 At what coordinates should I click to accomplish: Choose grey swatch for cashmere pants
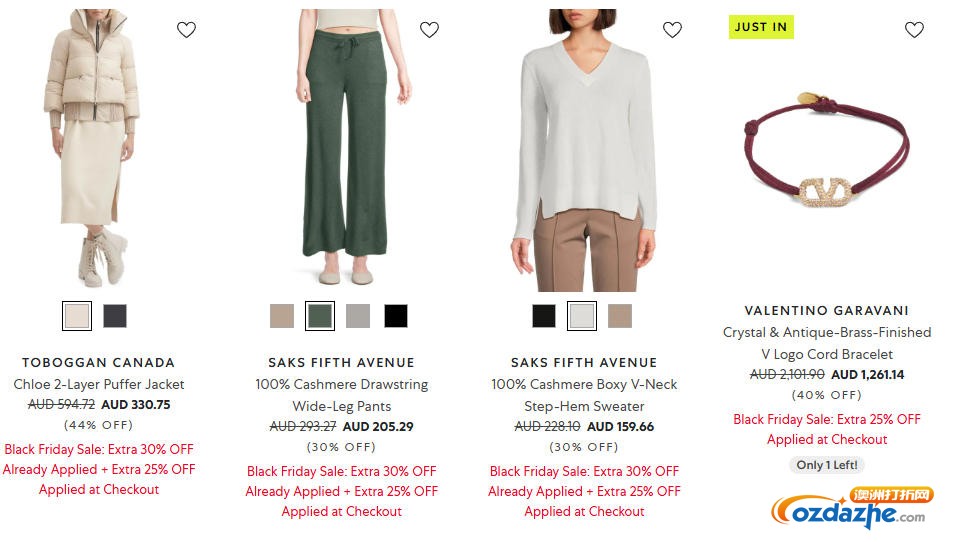358,316
